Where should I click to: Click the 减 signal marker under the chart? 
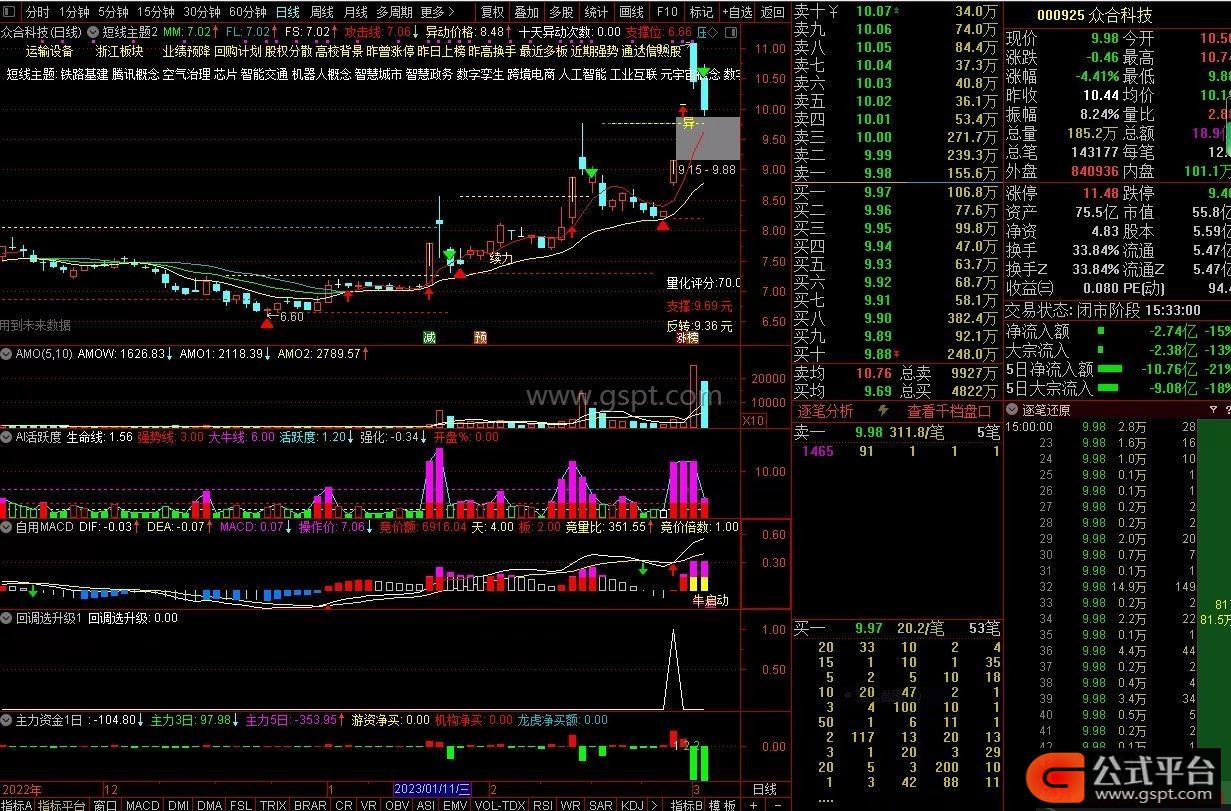[430, 337]
